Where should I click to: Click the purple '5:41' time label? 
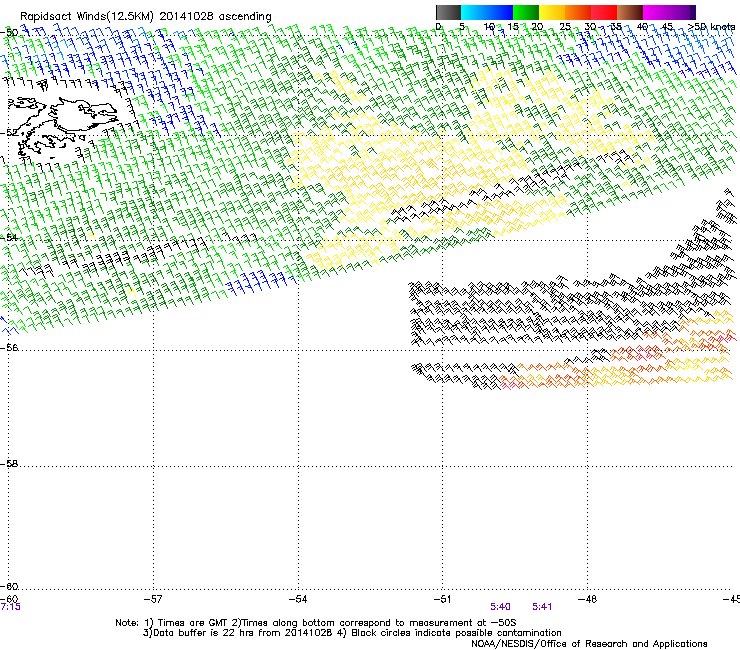click(542, 607)
